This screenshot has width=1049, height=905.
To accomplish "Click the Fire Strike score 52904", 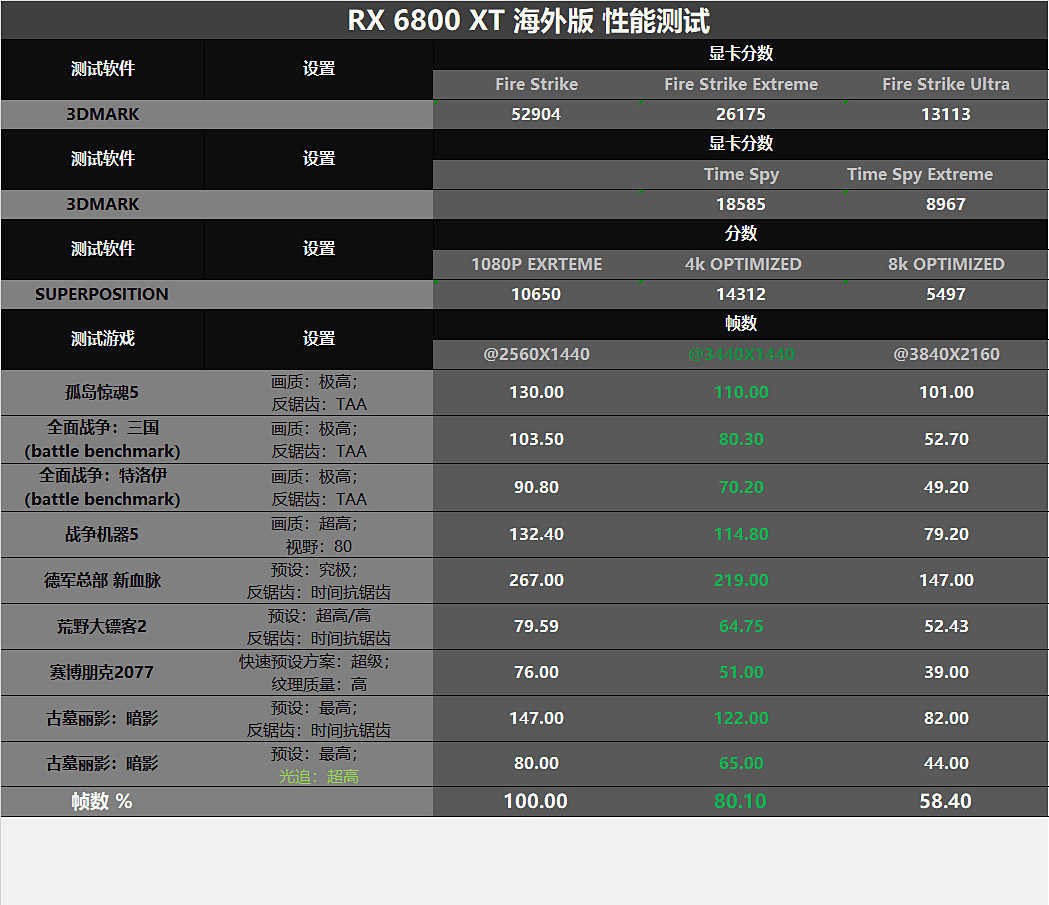I will click(536, 114).
